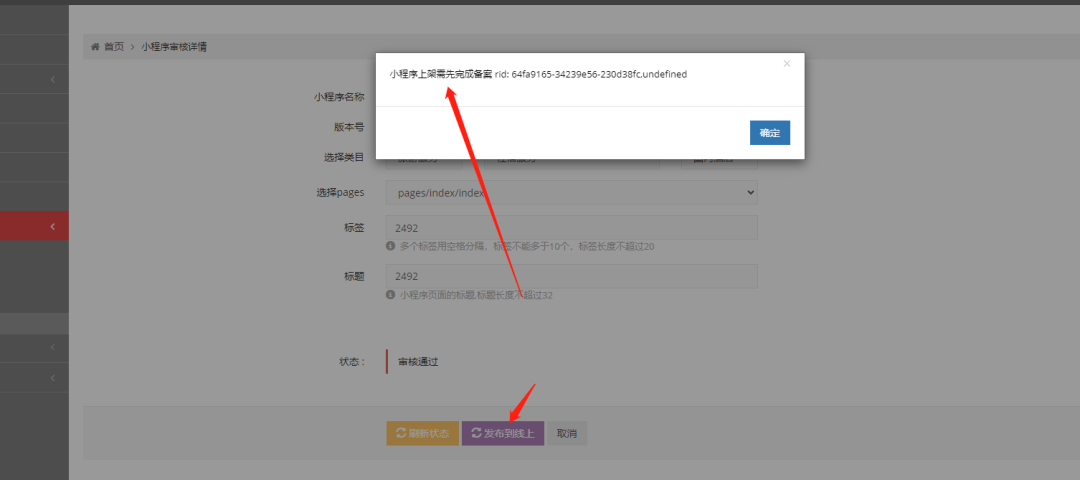Click the 标签 input field

(572, 227)
